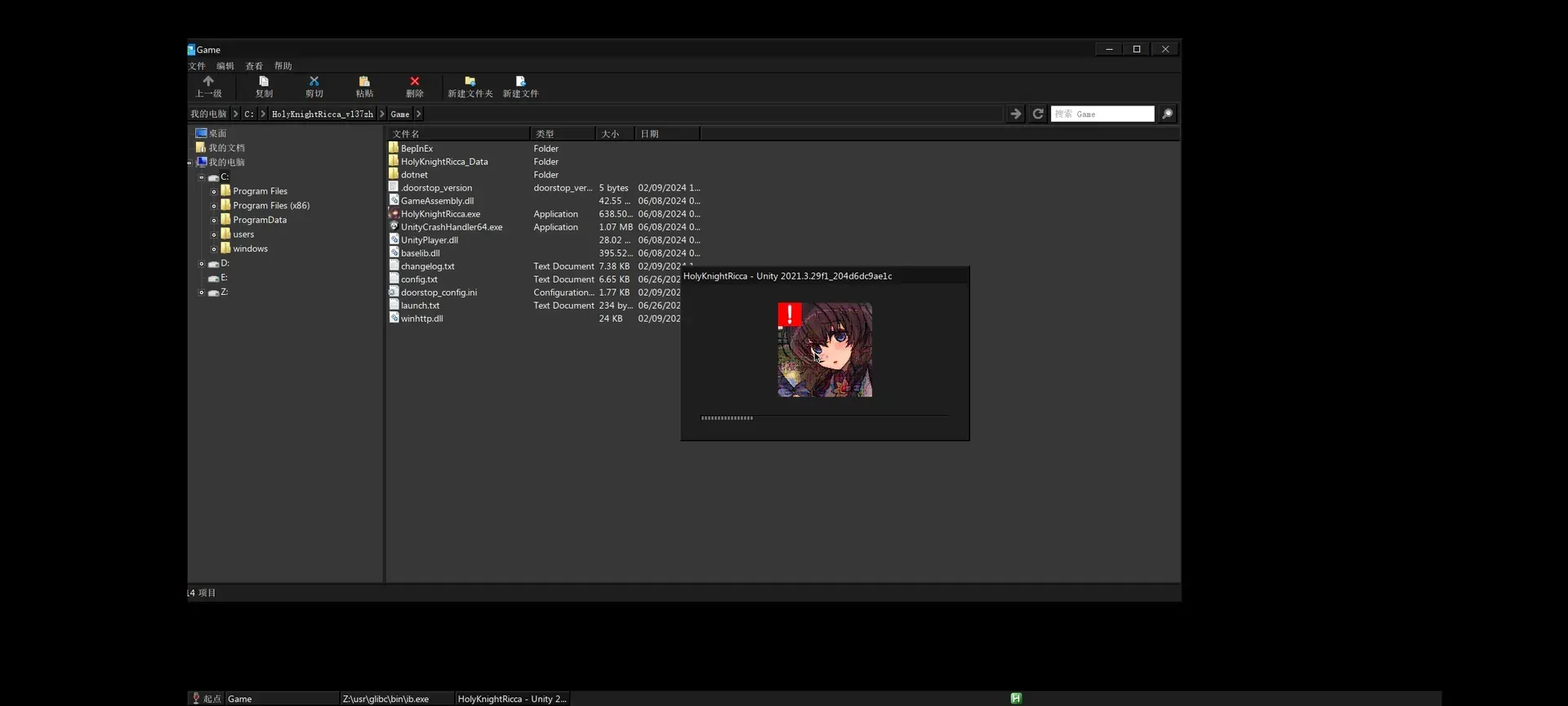Image resolution: width=1568 pixels, height=706 pixels.
Task: Switch to HolyKnightRicca - Unity taskbar item
Action: coord(512,699)
